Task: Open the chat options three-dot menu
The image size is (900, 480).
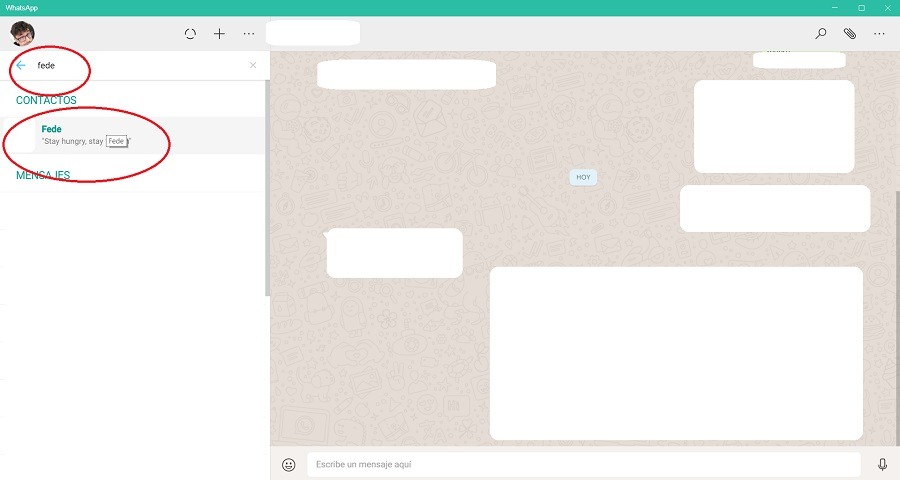Action: (x=879, y=34)
